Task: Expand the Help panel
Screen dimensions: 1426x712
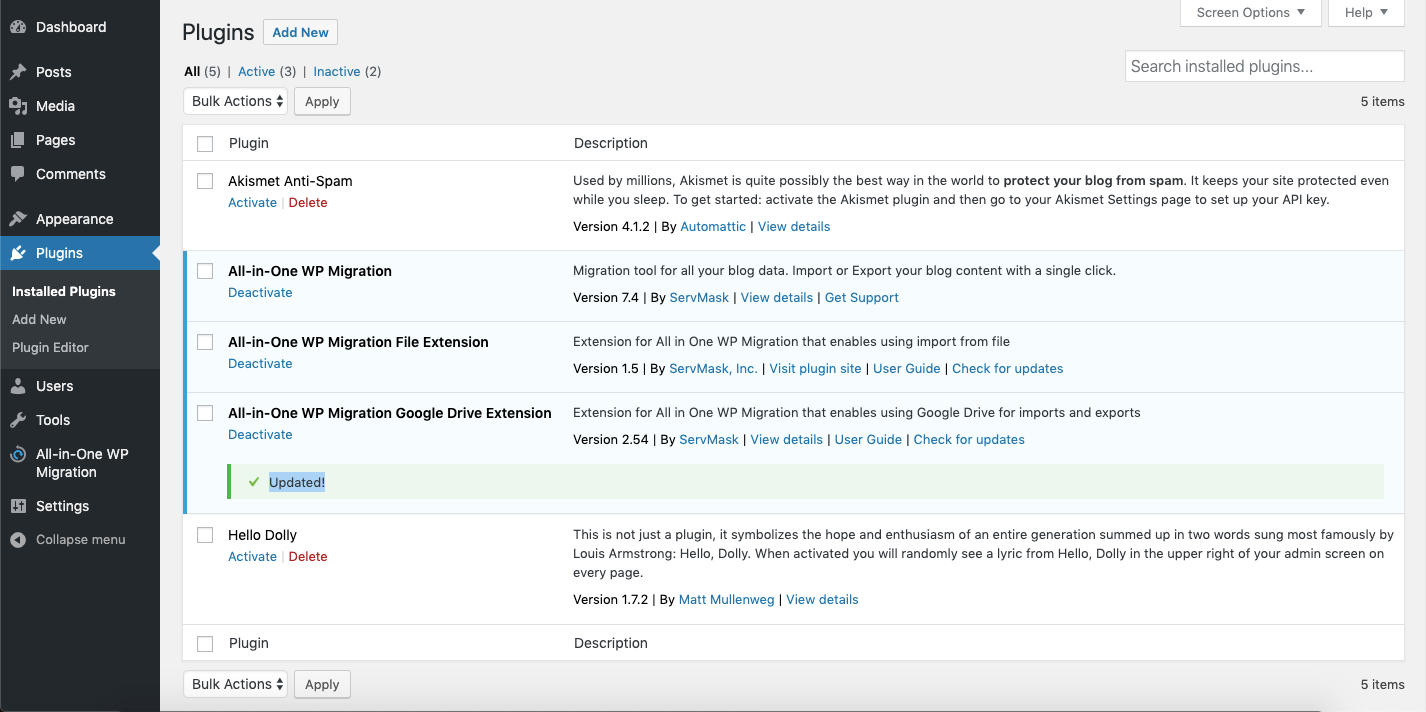Action: [x=1366, y=13]
